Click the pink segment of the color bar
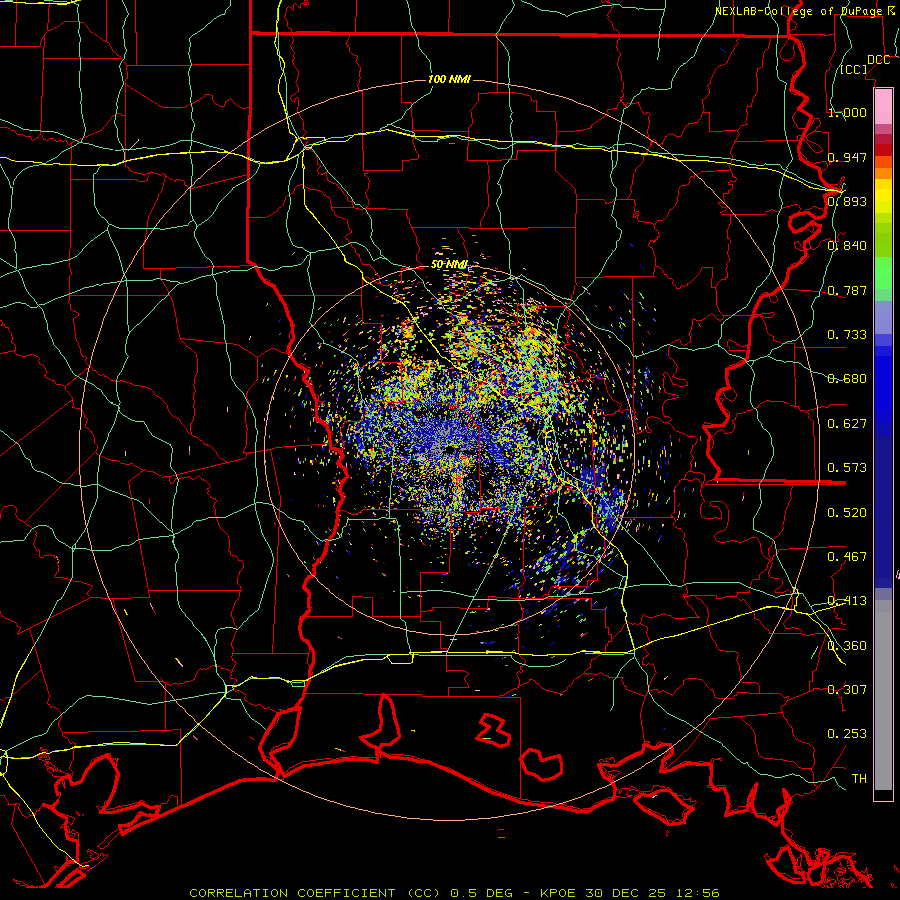The image size is (900, 900). (883, 106)
